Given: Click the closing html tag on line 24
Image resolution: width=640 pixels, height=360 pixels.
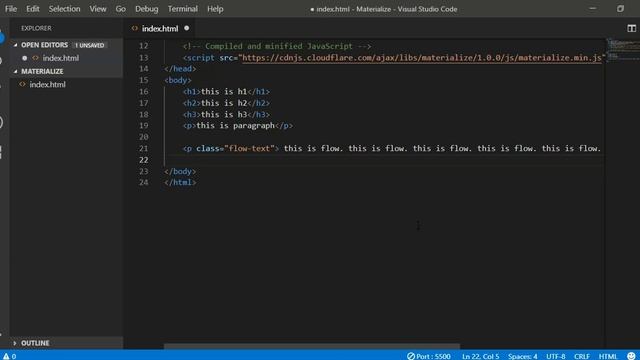Looking at the screenshot, I should pos(180,182).
